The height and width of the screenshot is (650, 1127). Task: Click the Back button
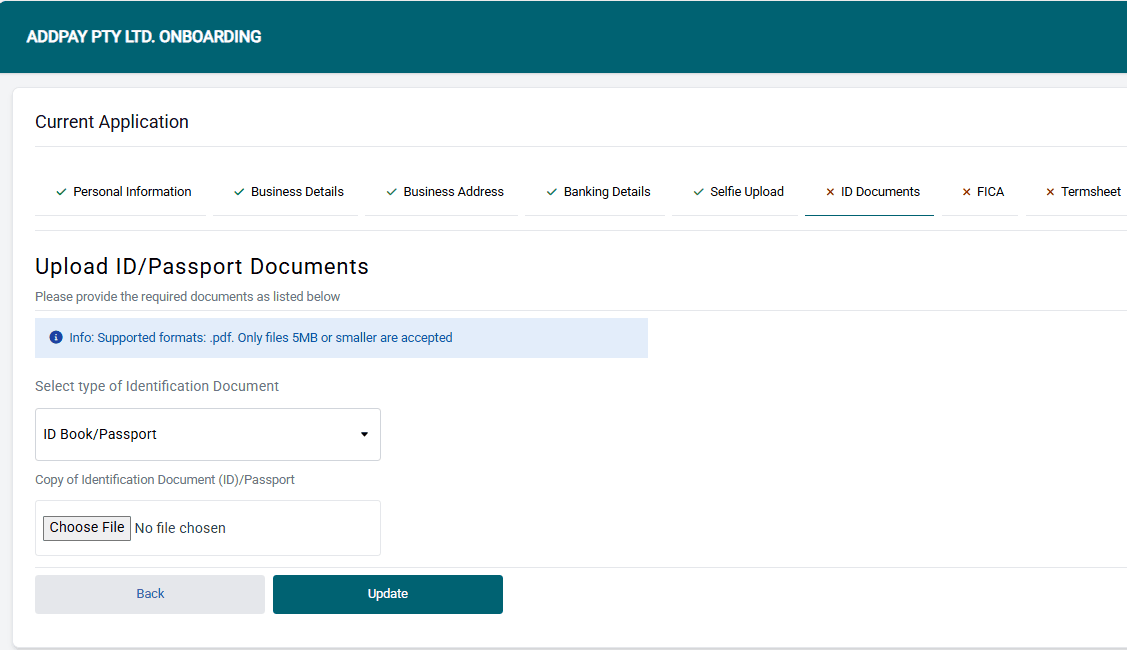click(x=150, y=594)
